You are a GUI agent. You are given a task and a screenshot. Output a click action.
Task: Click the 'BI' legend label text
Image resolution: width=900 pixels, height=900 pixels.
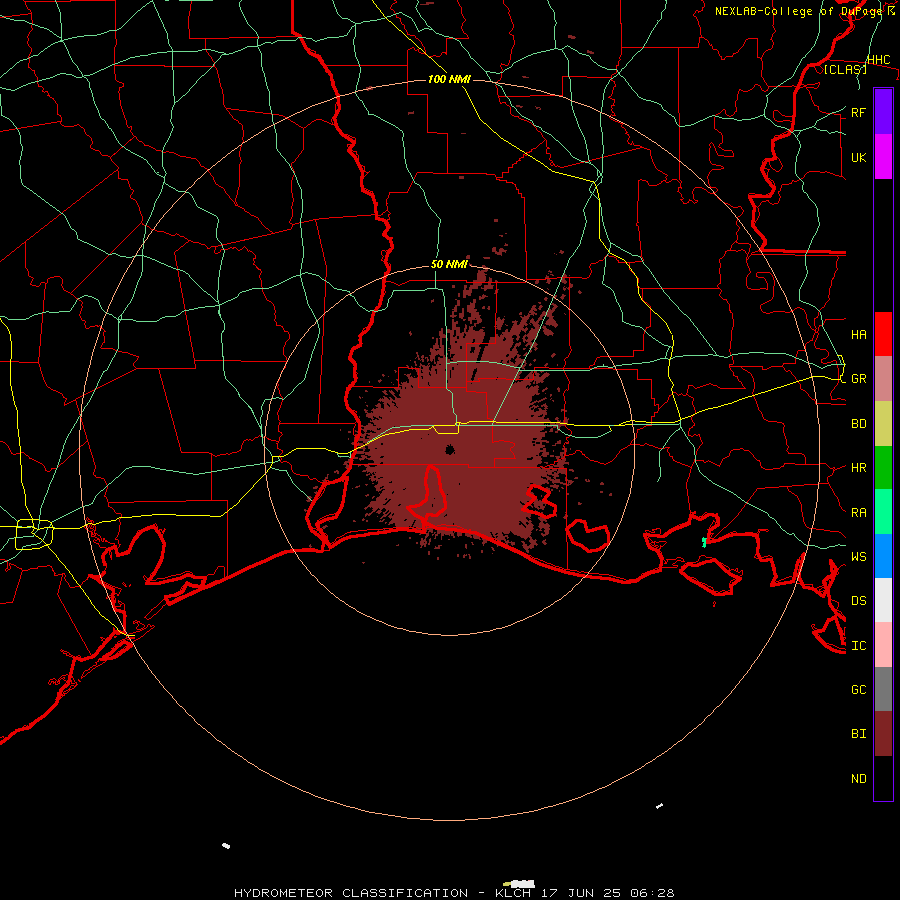click(x=858, y=734)
